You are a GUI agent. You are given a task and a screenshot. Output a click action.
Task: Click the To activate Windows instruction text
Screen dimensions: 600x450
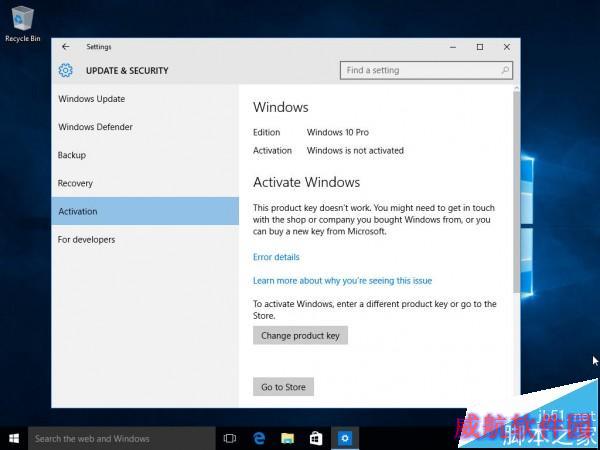pos(375,310)
